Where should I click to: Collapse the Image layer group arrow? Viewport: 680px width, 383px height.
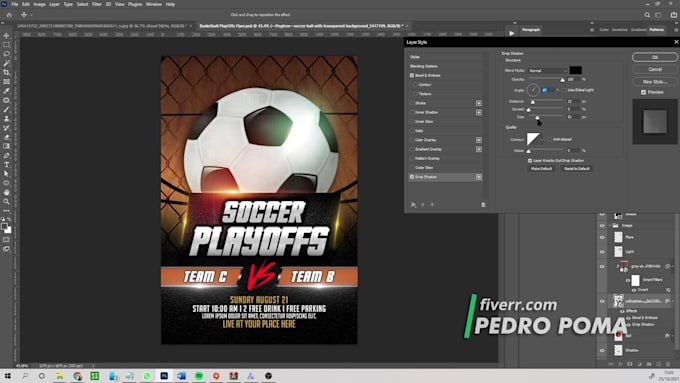click(610, 226)
